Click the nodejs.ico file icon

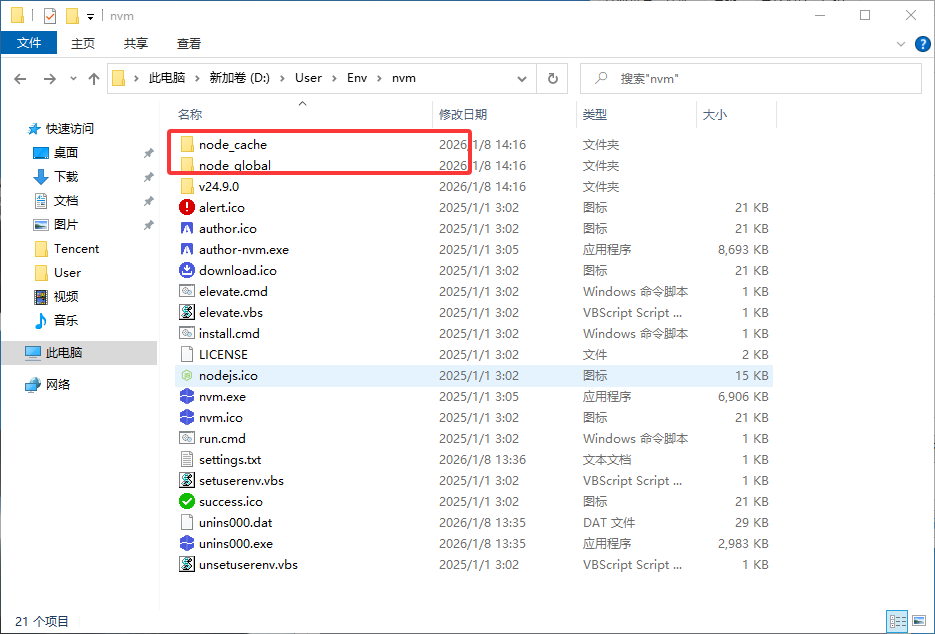186,376
